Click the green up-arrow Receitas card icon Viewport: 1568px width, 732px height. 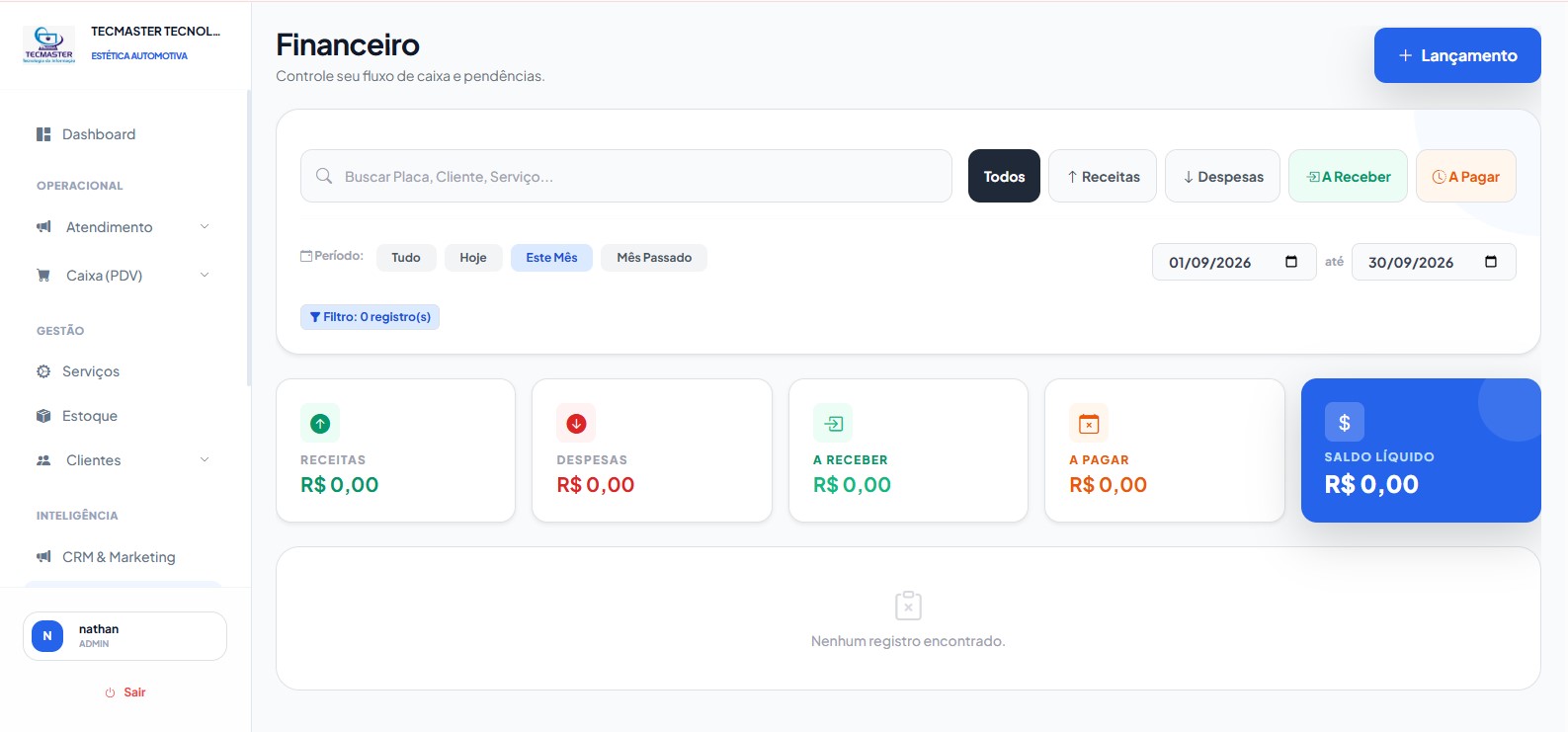pos(320,424)
